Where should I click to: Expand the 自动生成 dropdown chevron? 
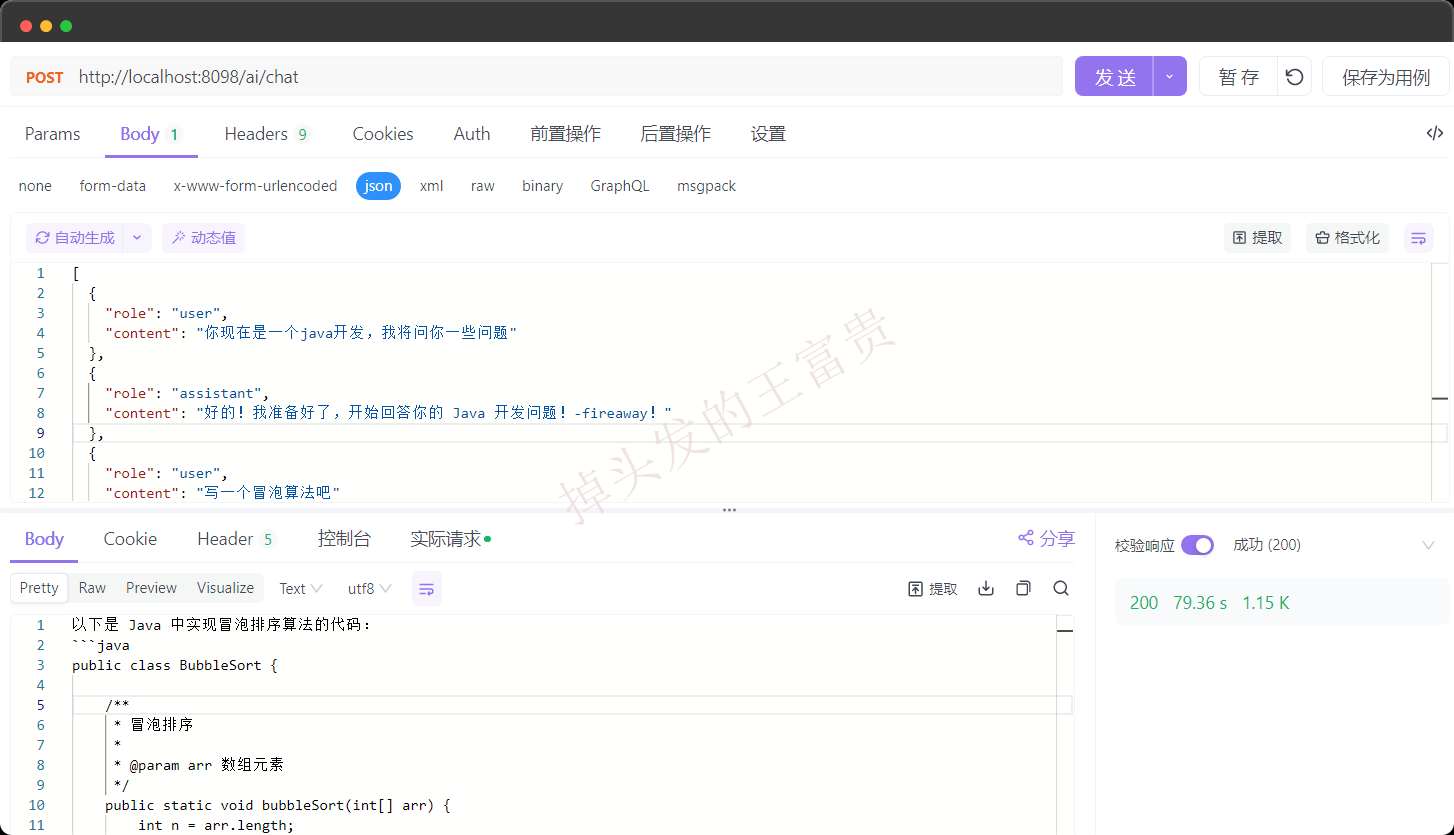137,238
